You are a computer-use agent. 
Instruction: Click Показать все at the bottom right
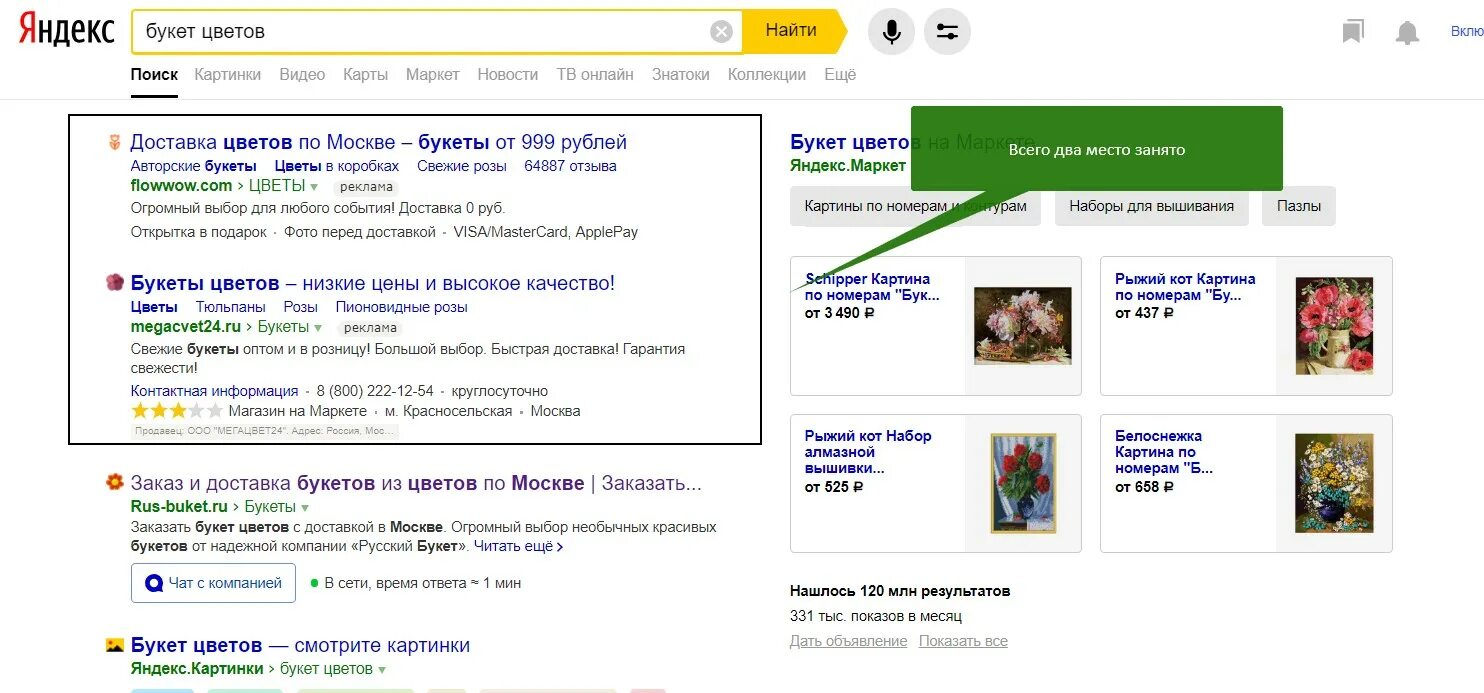tap(963, 641)
